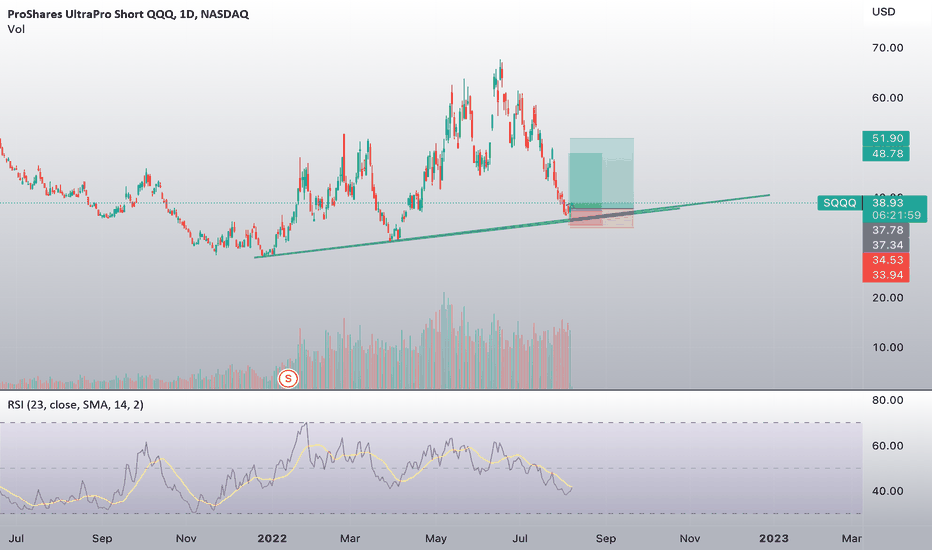This screenshot has width=932, height=550.
Task: Click the Vol indicator label
Action: click(x=16, y=29)
